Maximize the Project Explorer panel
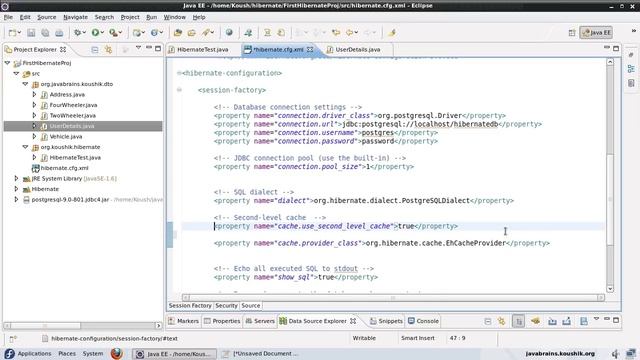 pyautogui.click(x=158, y=48)
